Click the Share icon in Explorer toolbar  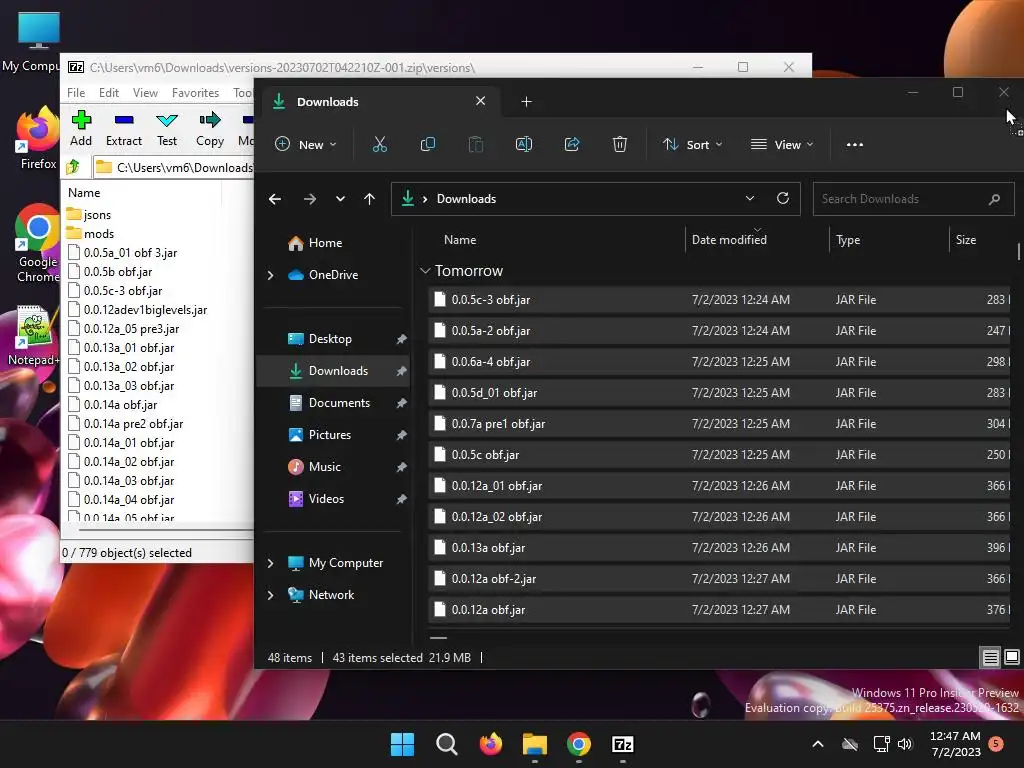(572, 144)
